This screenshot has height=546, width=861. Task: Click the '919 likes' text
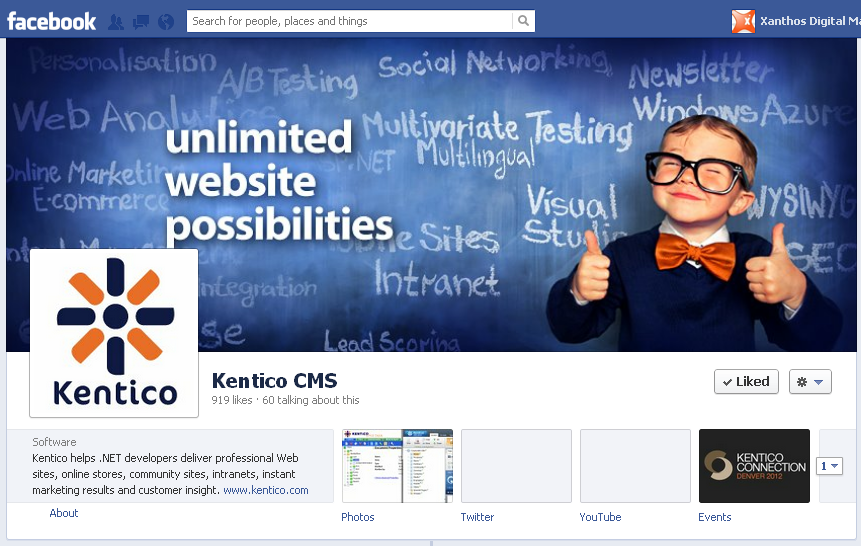(x=232, y=400)
